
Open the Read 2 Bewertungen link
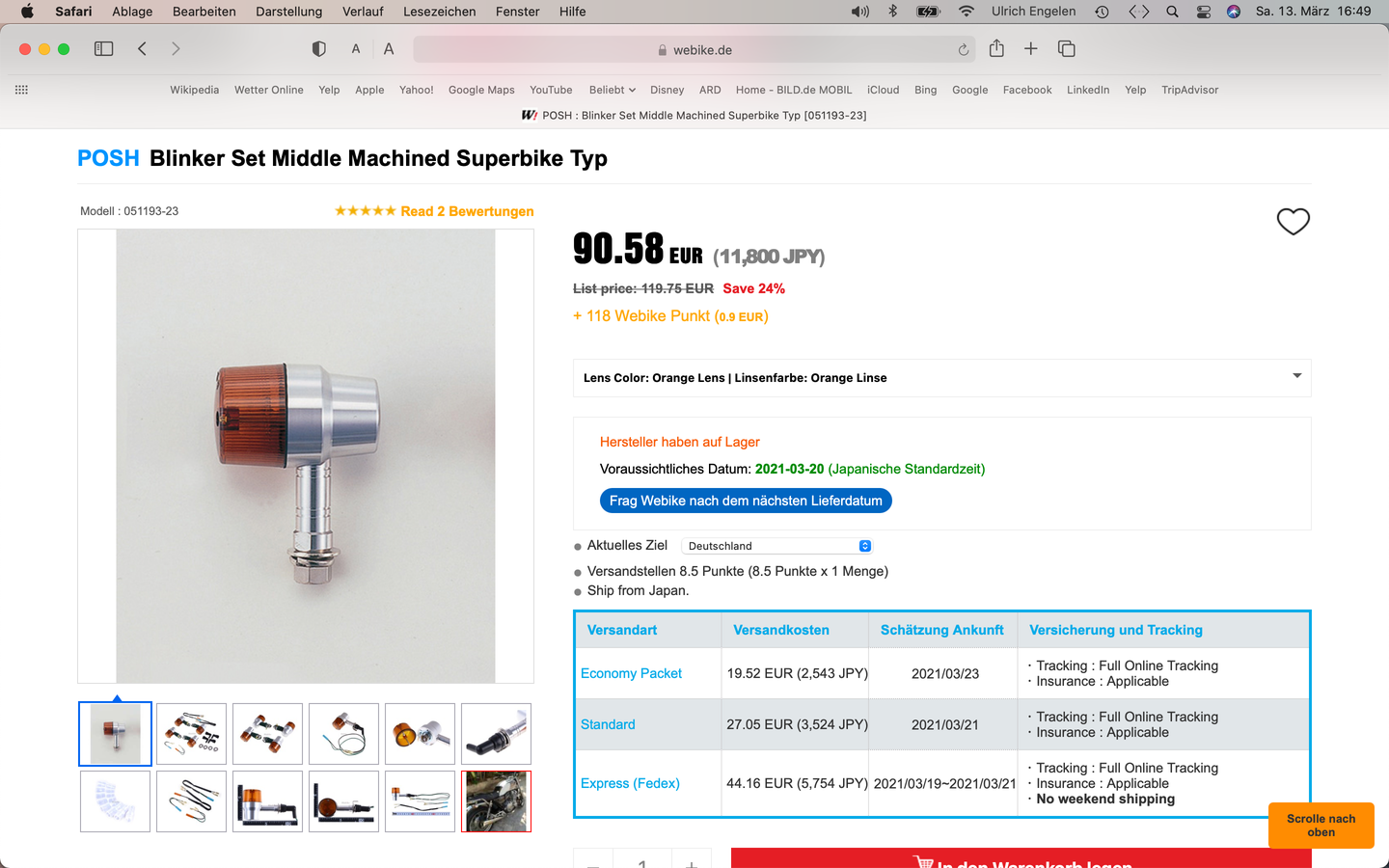point(467,211)
